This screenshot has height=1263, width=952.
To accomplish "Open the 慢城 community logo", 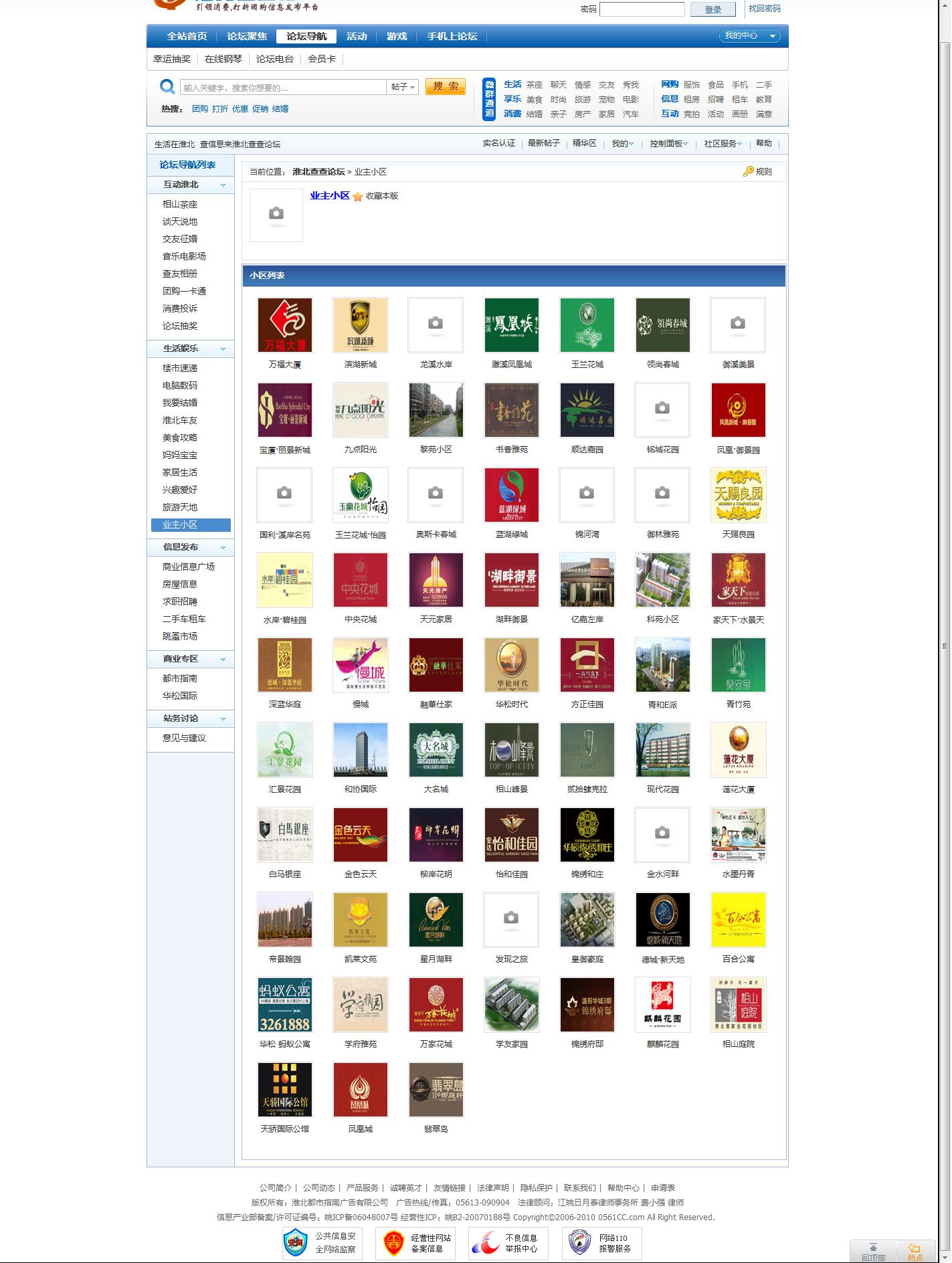I will pos(361,665).
